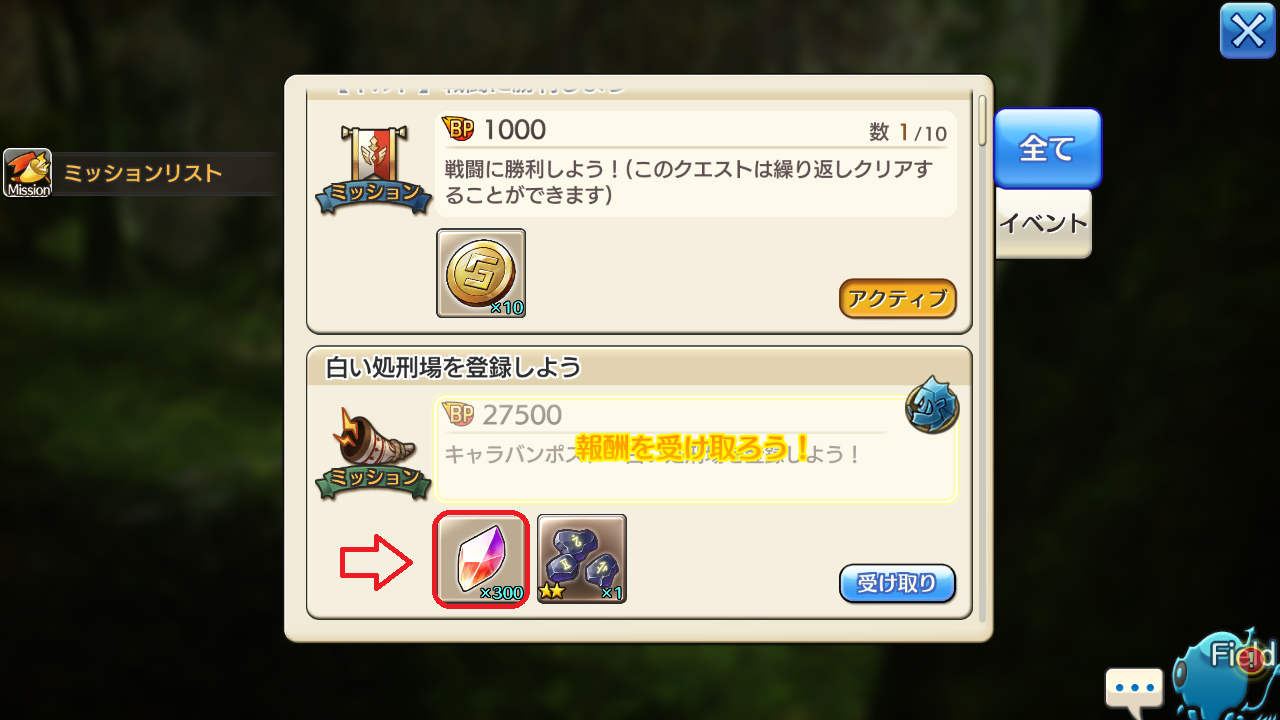Tap the flag mission banner emblem

tap(366, 168)
